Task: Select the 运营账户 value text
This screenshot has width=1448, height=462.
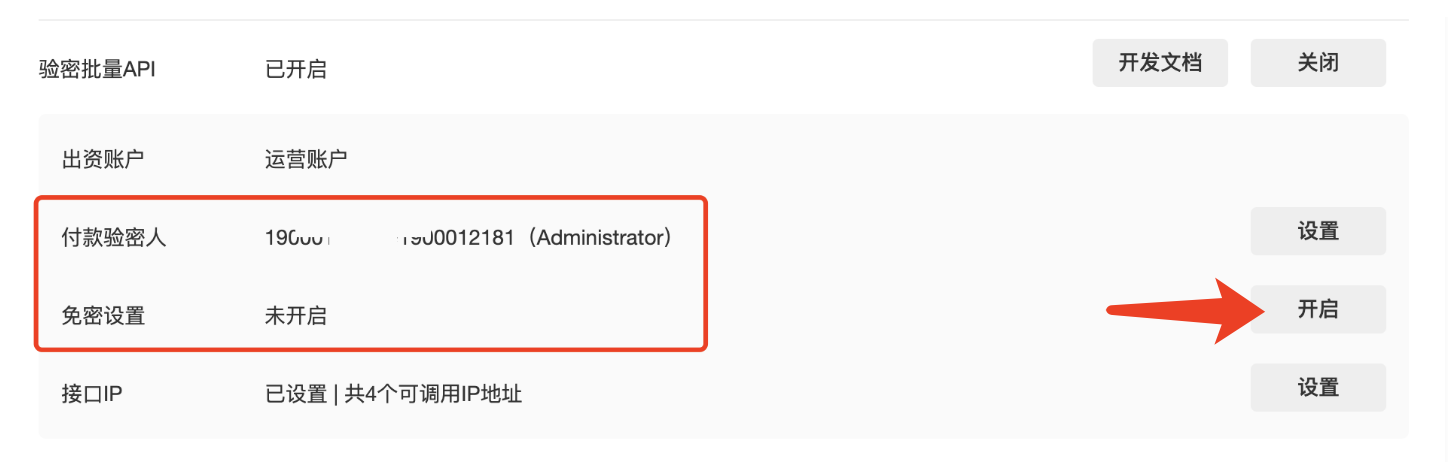Action: pyautogui.click(x=306, y=159)
